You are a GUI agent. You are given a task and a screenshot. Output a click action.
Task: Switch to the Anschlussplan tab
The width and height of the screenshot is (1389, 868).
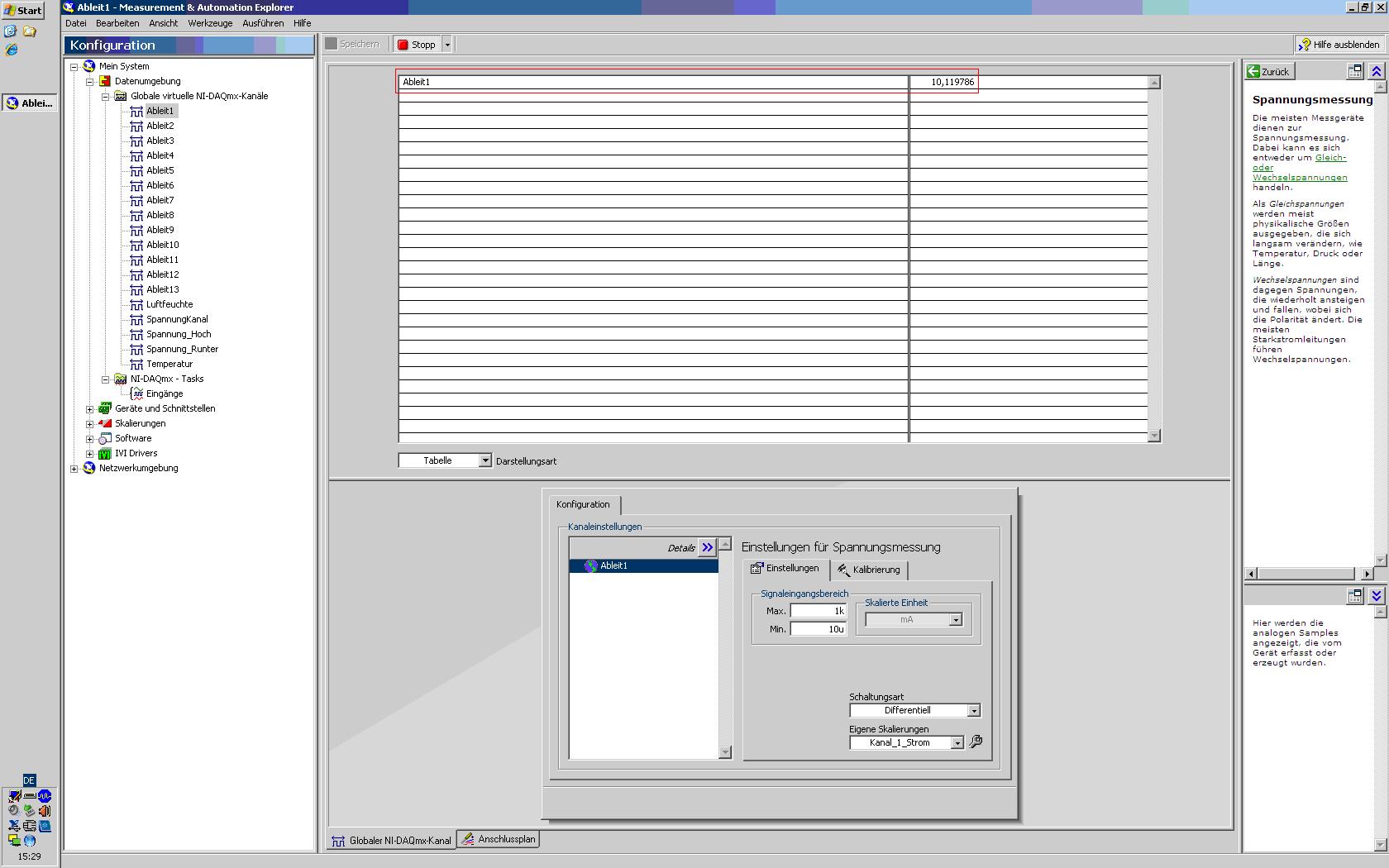click(x=499, y=839)
